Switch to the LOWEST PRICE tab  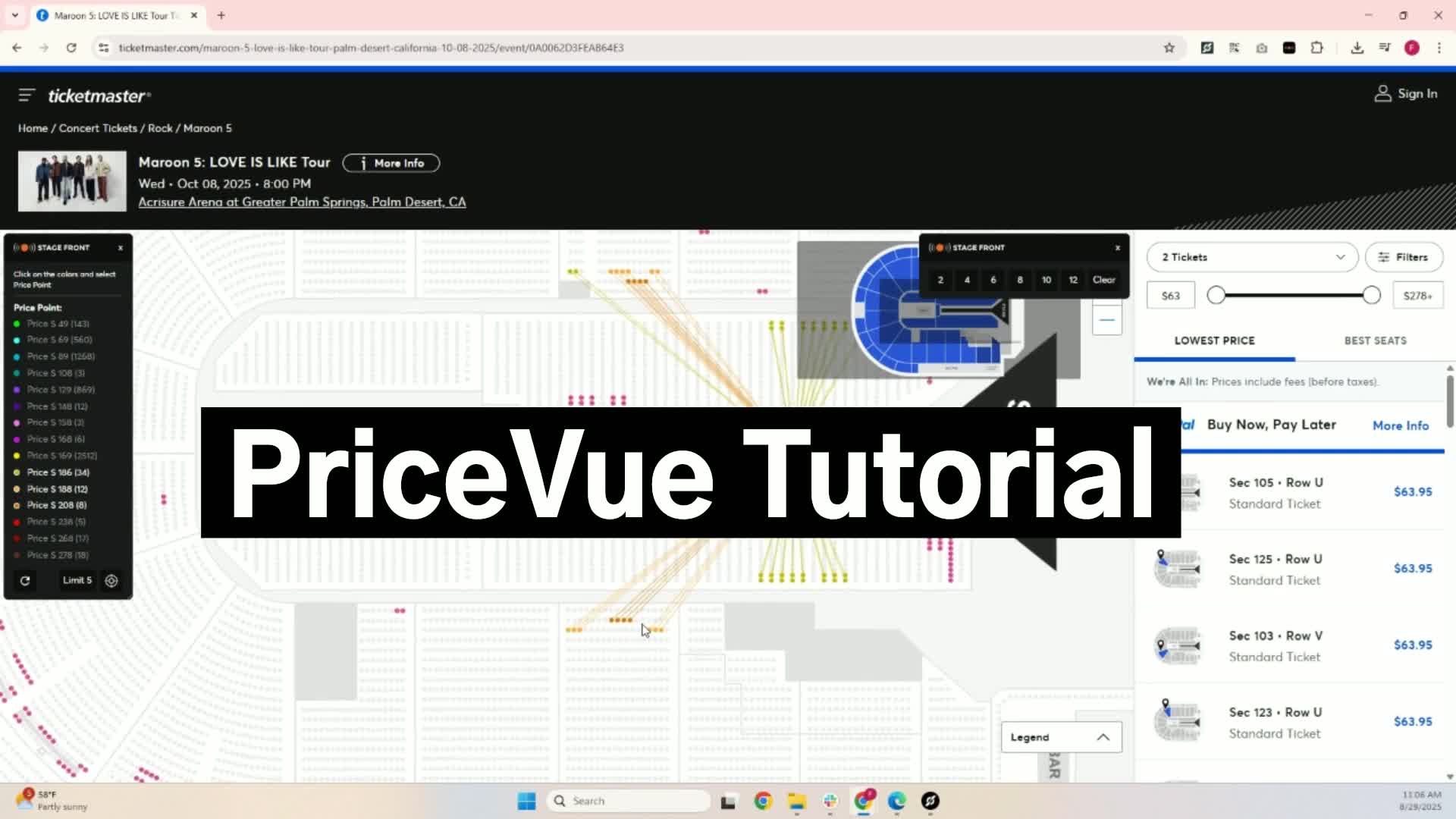coord(1214,340)
